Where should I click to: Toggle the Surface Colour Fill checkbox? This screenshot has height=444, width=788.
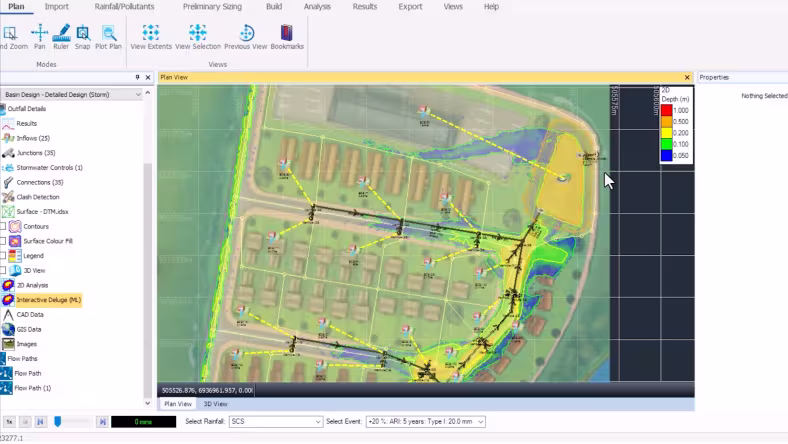click(x=3, y=241)
